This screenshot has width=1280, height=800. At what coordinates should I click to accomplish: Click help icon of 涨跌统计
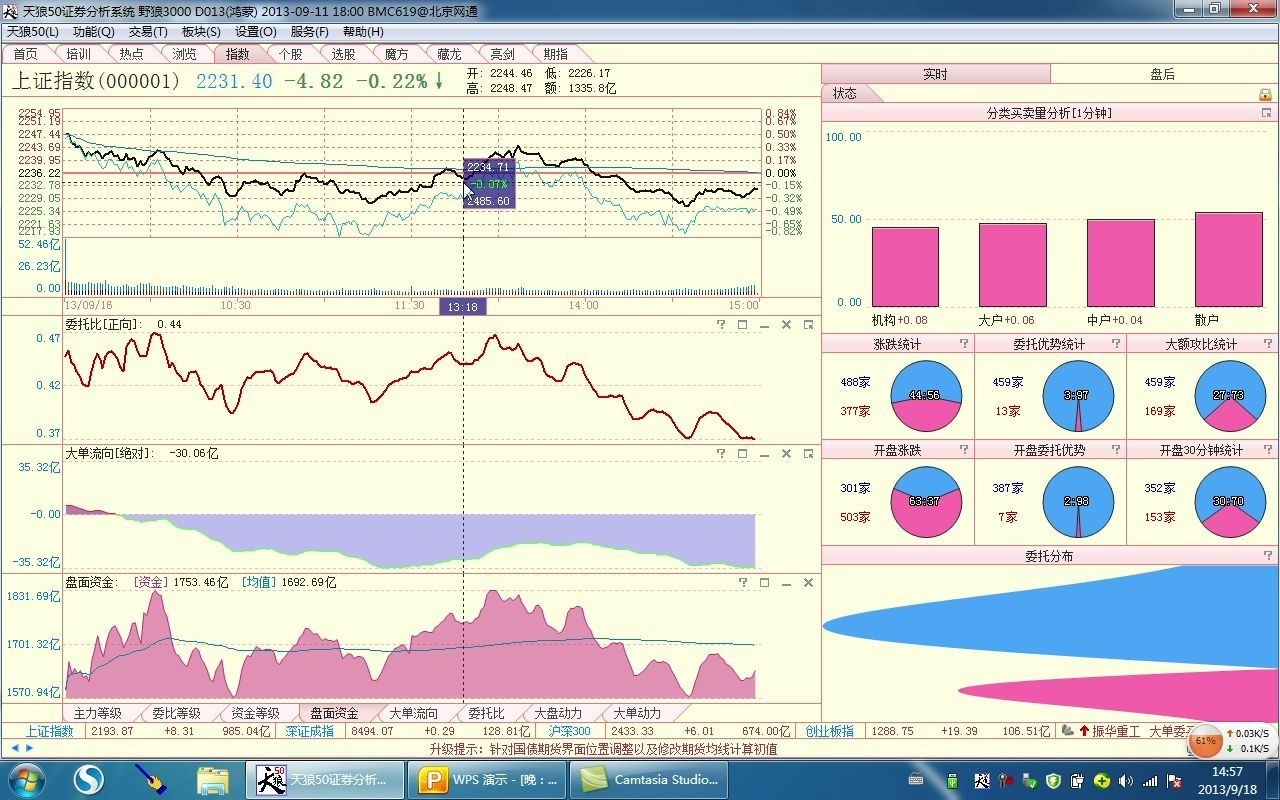pyautogui.click(x=964, y=343)
